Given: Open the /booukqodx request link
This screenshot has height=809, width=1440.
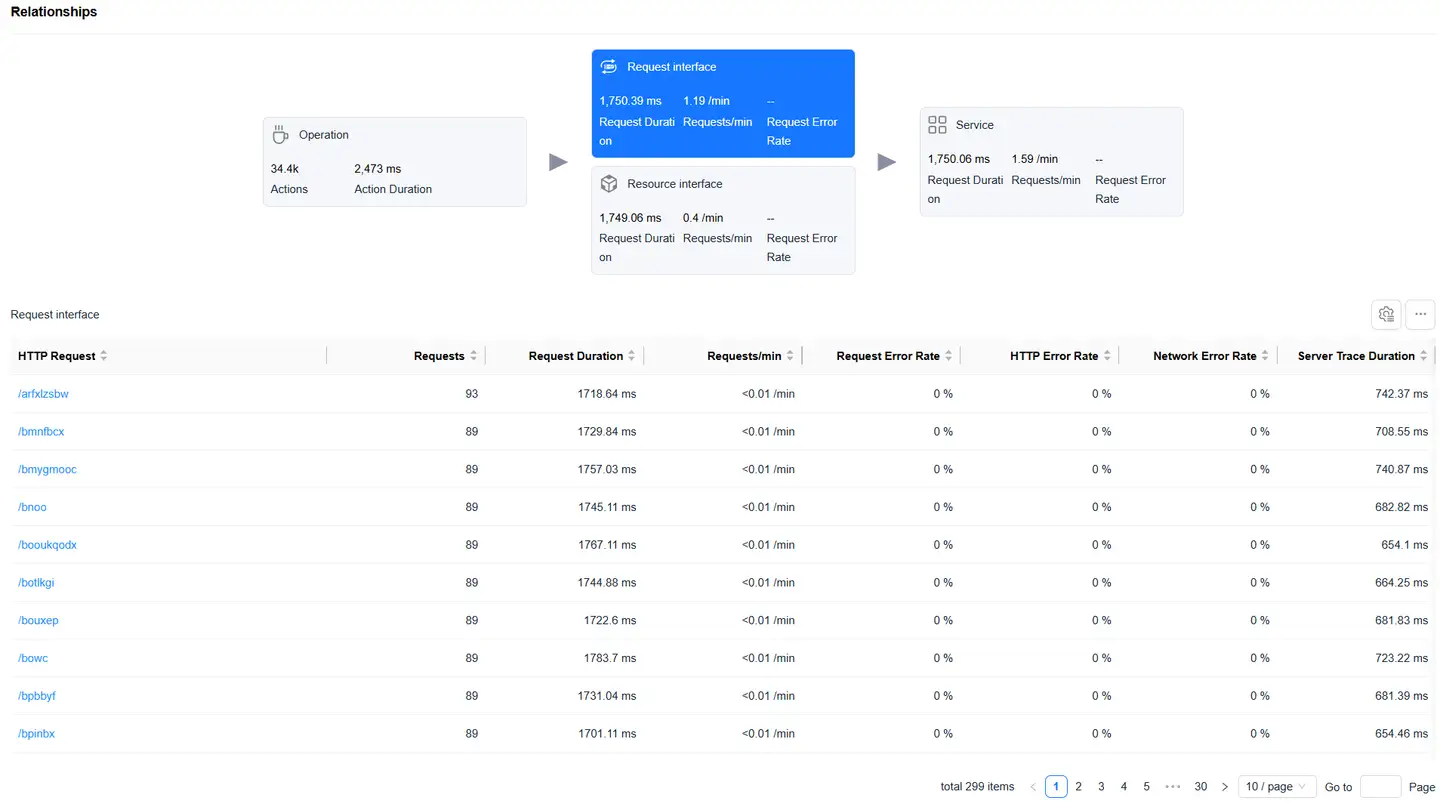Looking at the screenshot, I should [x=47, y=545].
